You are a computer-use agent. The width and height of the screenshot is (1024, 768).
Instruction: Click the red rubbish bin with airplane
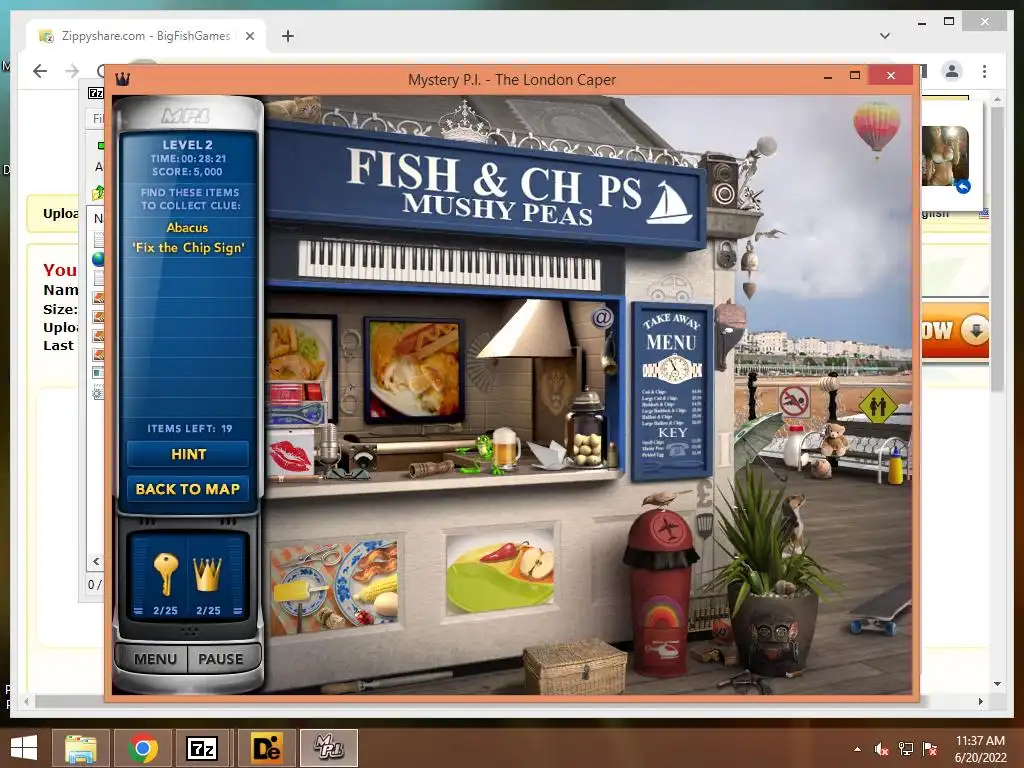(660, 593)
